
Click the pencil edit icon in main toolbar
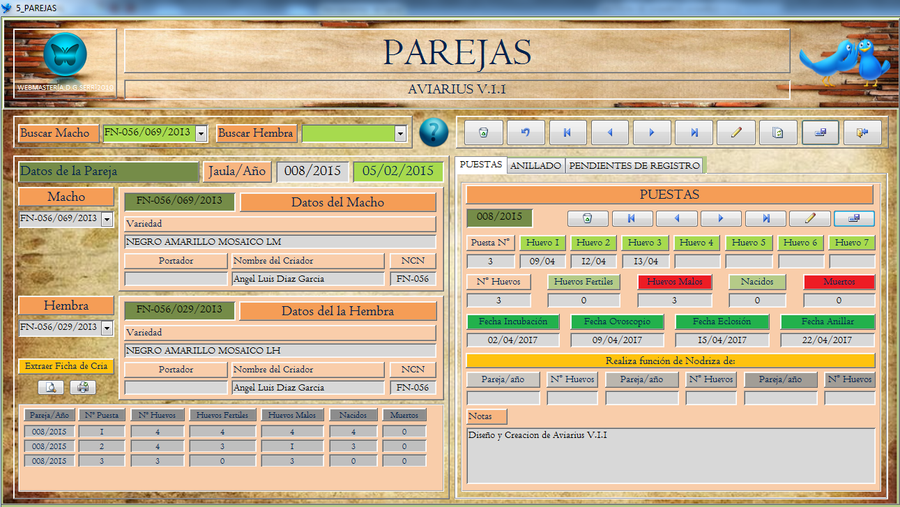pos(736,132)
